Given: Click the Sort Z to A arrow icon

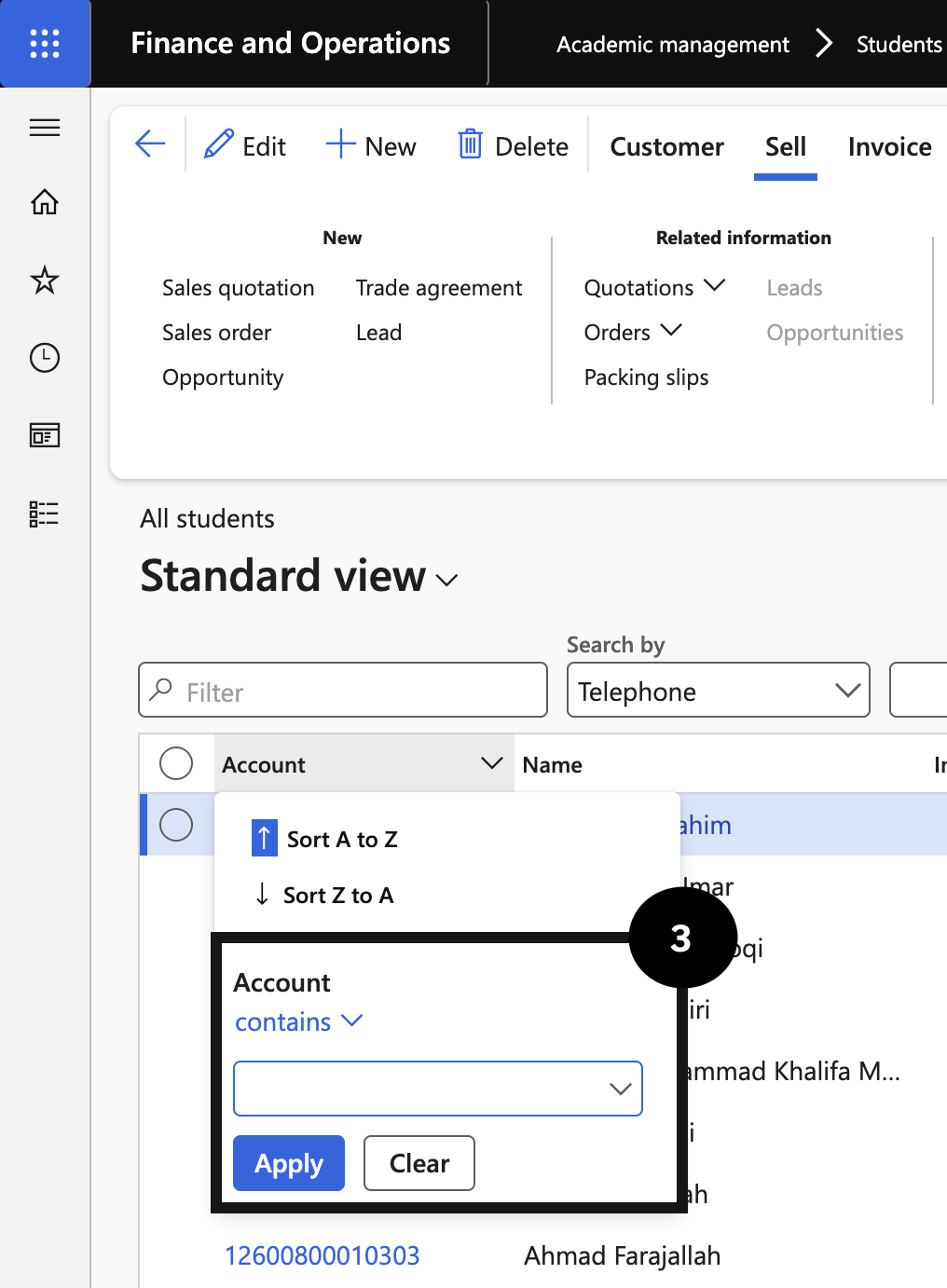Looking at the screenshot, I should click(x=263, y=894).
